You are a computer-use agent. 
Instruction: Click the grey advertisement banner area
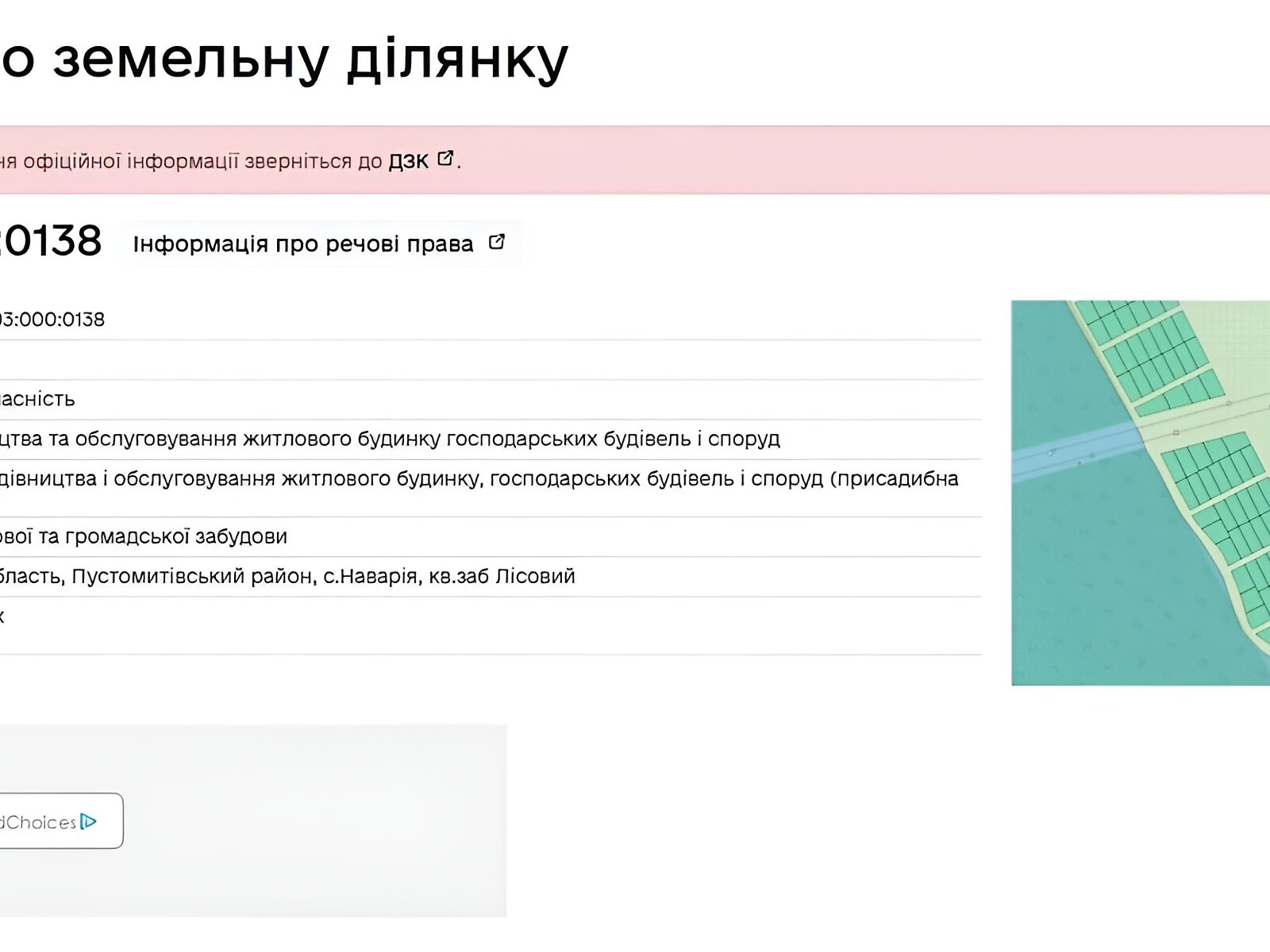pos(253,821)
